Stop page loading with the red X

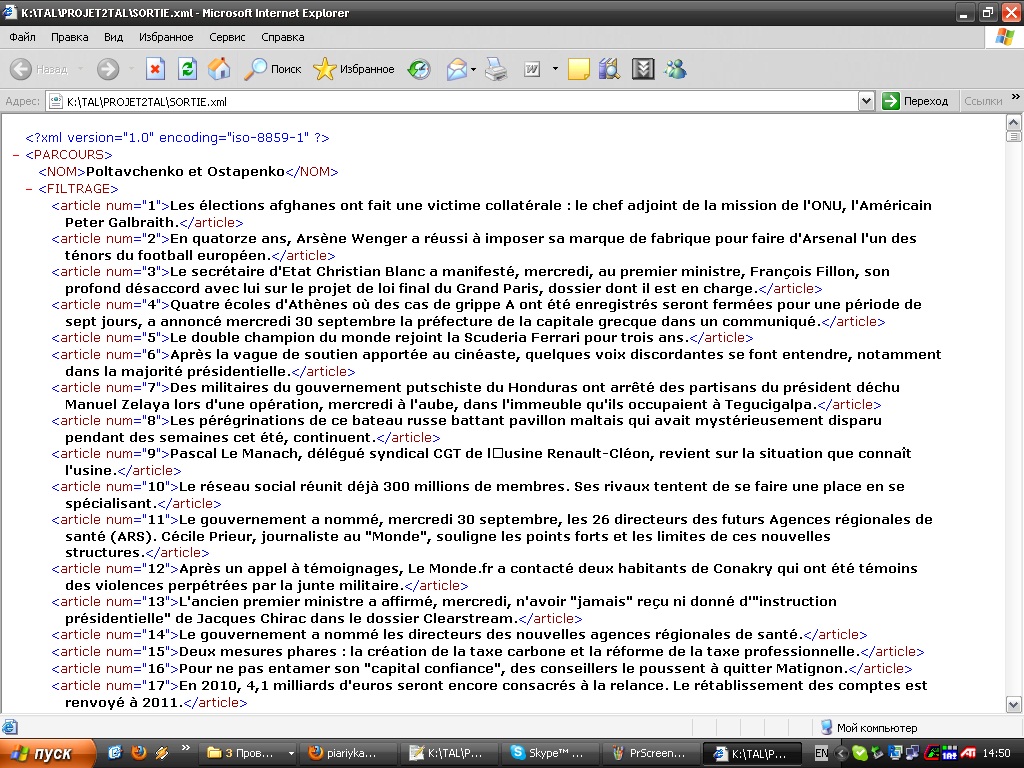[x=155, y=69]
